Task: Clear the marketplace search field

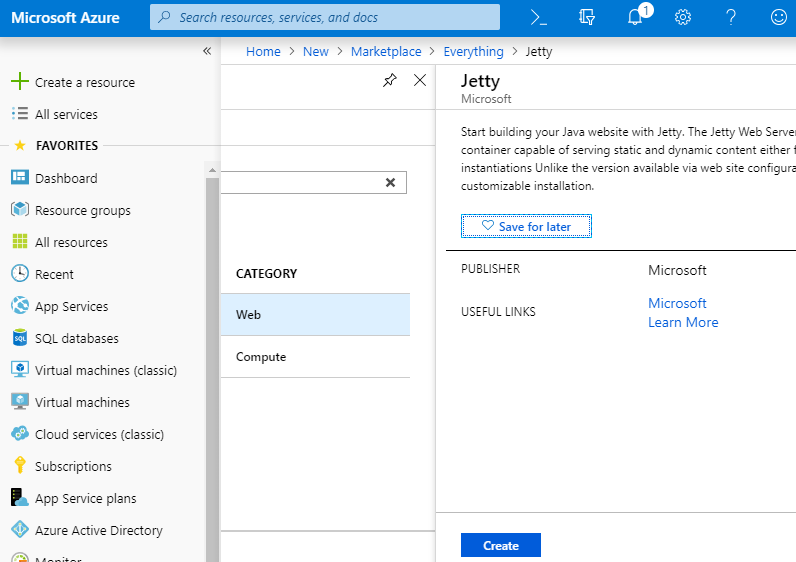Action: [x=390, y=182]
